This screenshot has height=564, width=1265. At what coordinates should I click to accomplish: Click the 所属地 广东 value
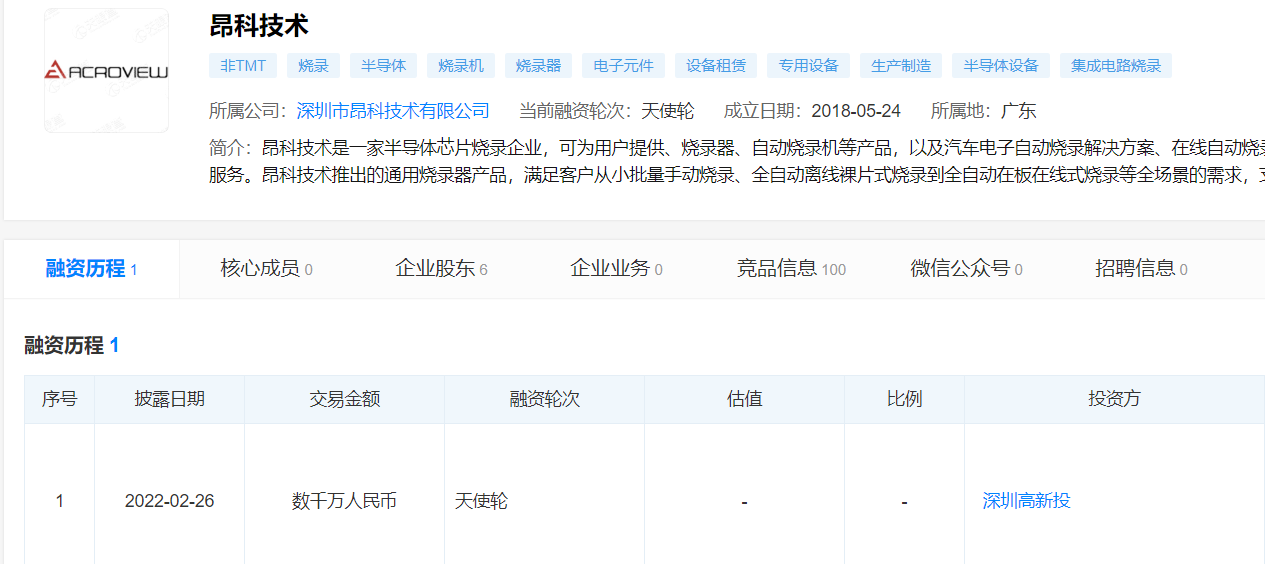[1018, 110]
